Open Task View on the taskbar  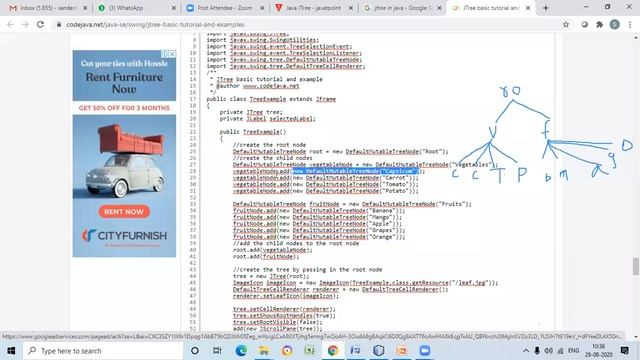(x=217, y=351)
